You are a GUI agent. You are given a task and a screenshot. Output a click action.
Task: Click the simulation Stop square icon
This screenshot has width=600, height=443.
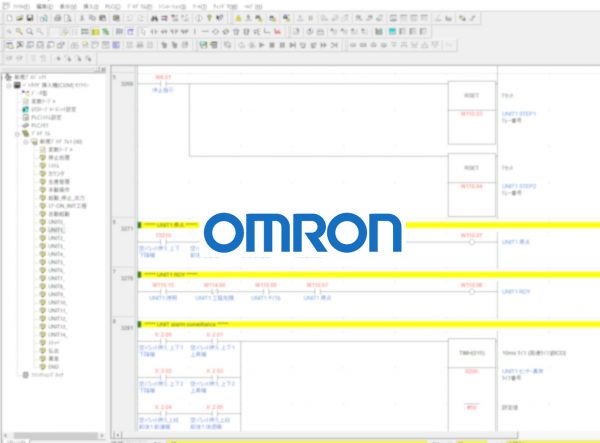click(272, 45)
